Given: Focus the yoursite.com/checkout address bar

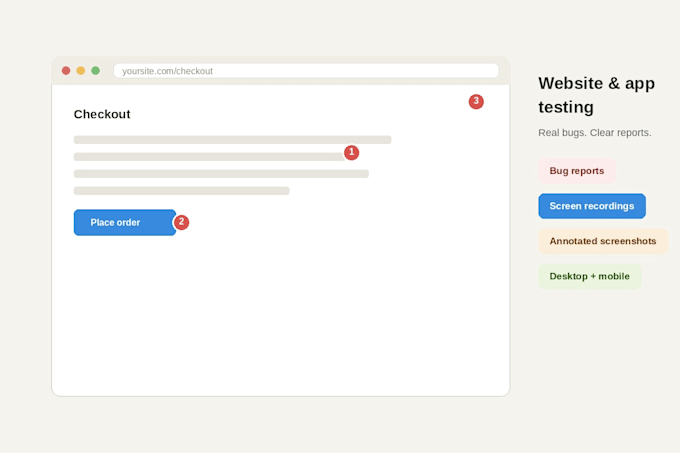Looking at the screenshot, I should [306, 71].
